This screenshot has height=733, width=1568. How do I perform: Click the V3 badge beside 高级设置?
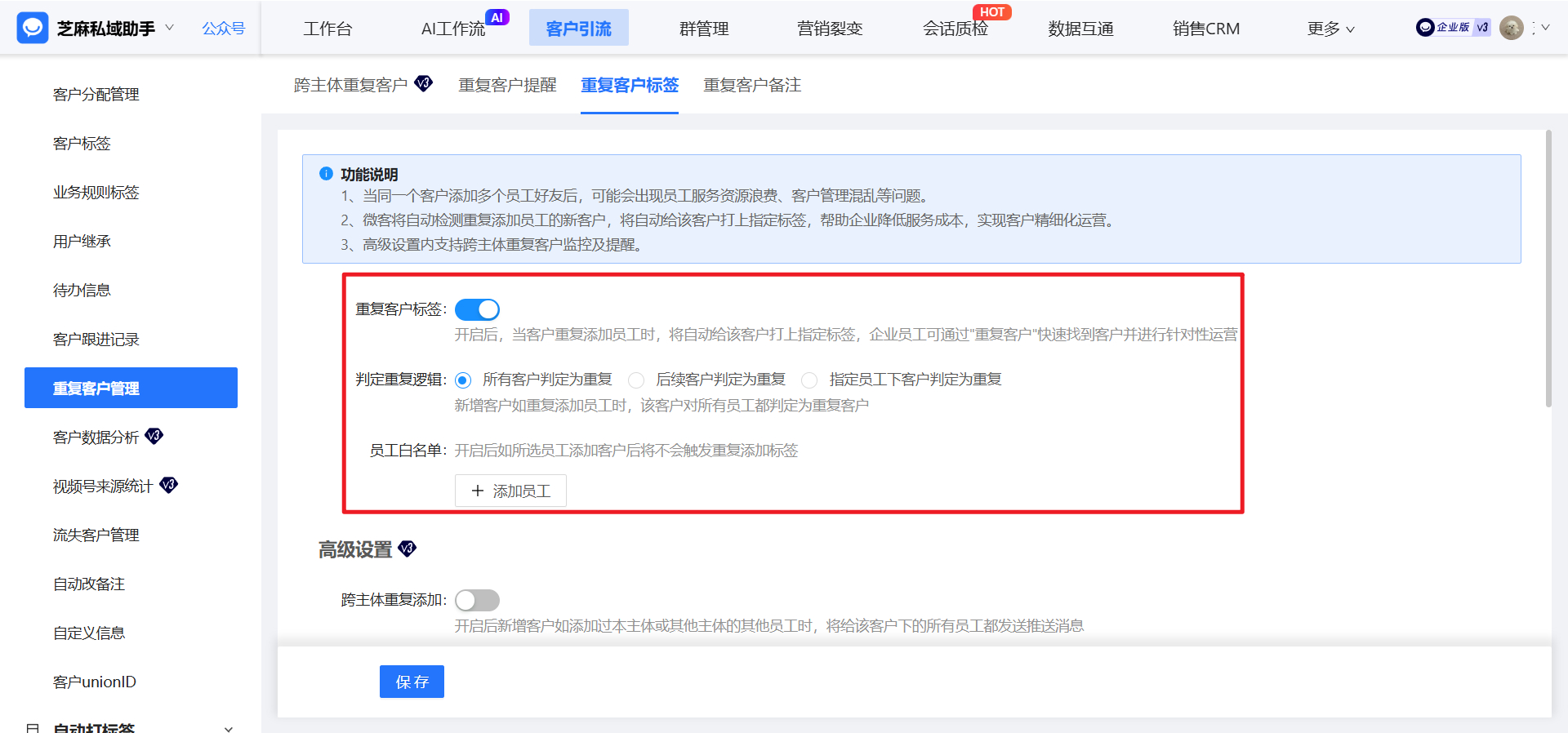(x=408, y=549)
